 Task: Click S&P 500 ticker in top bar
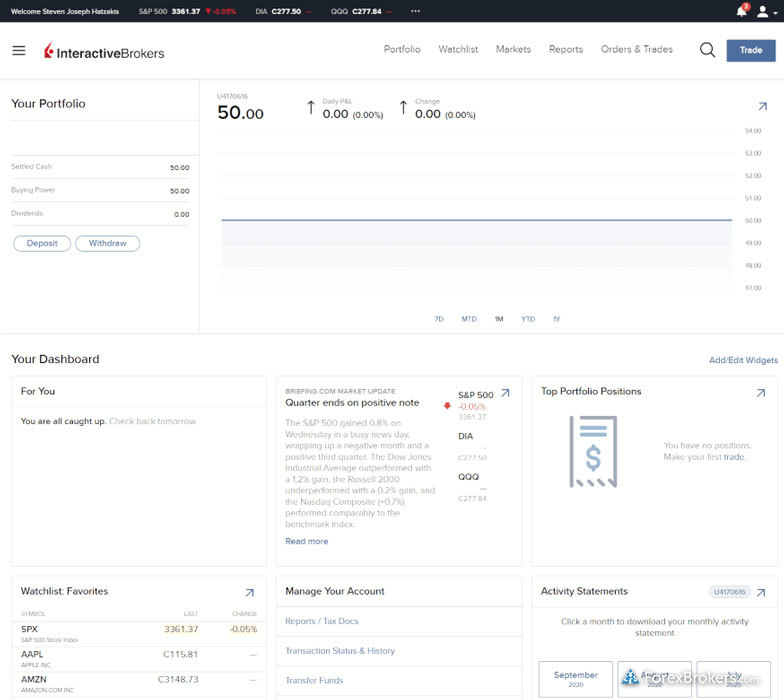[x=187, y=11]
